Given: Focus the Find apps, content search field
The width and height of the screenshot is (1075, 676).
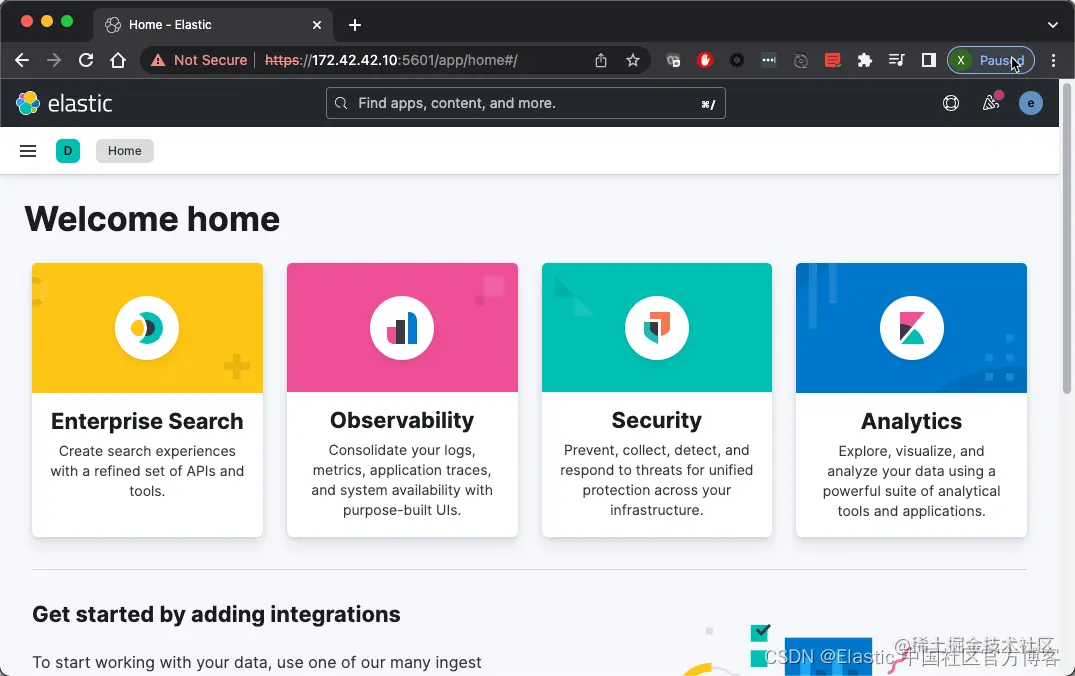Looking at the screenshot, I should (x=525, y=104).
